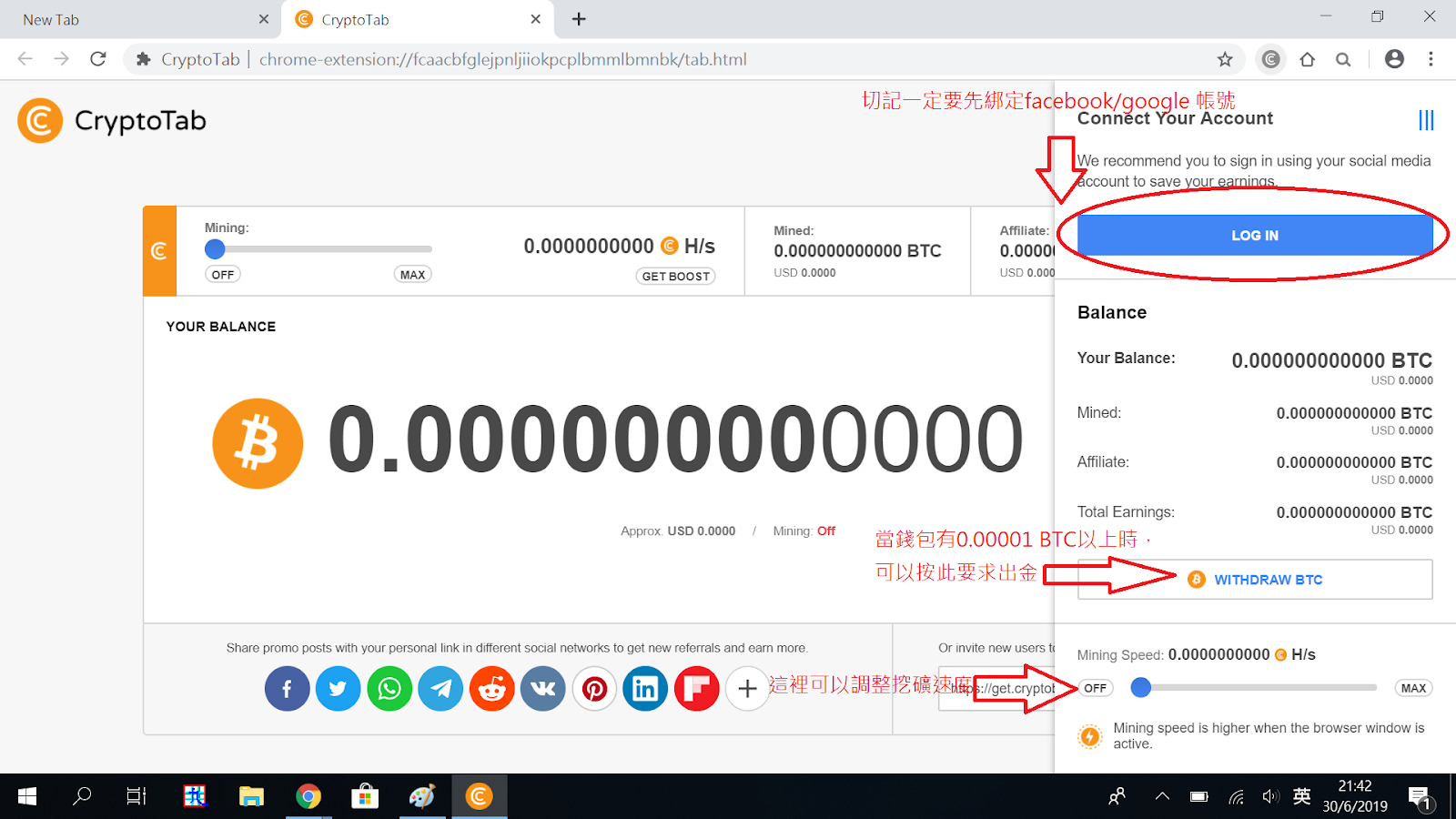This screenshot has height=819, width=1456.
Task: Click the large Bitcoin balance icon
Action: pos(258,443)
